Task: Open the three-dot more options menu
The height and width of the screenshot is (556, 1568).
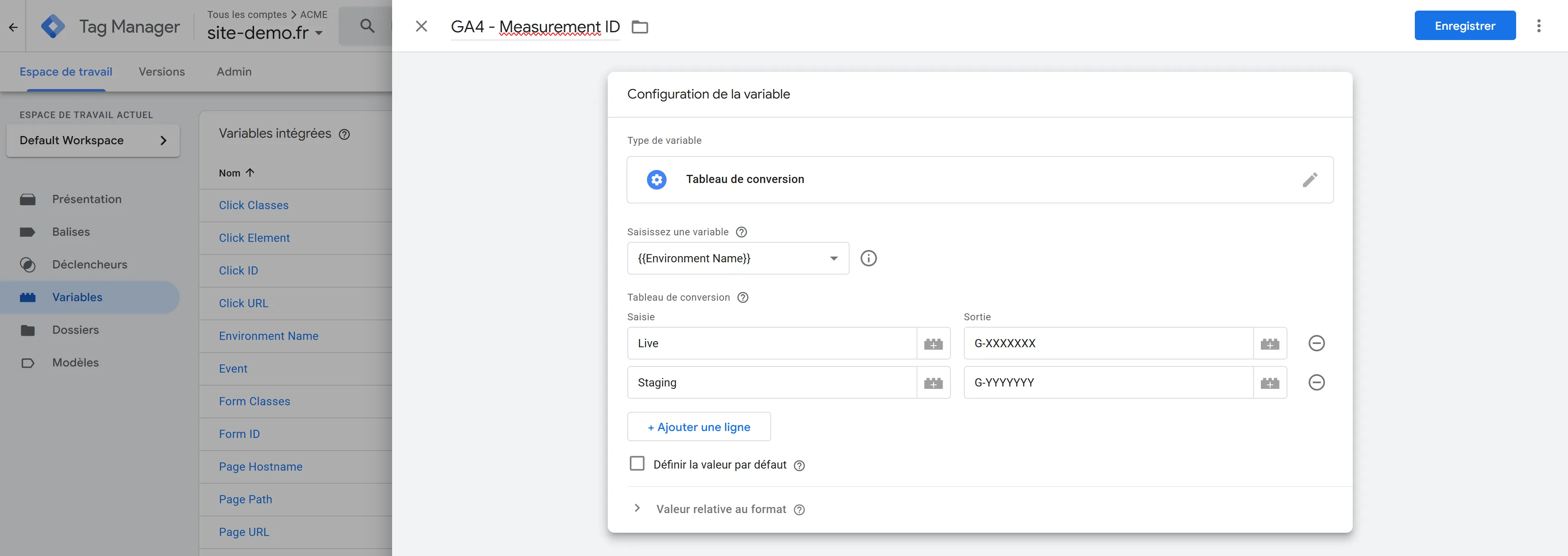Action: (1538, 26)
